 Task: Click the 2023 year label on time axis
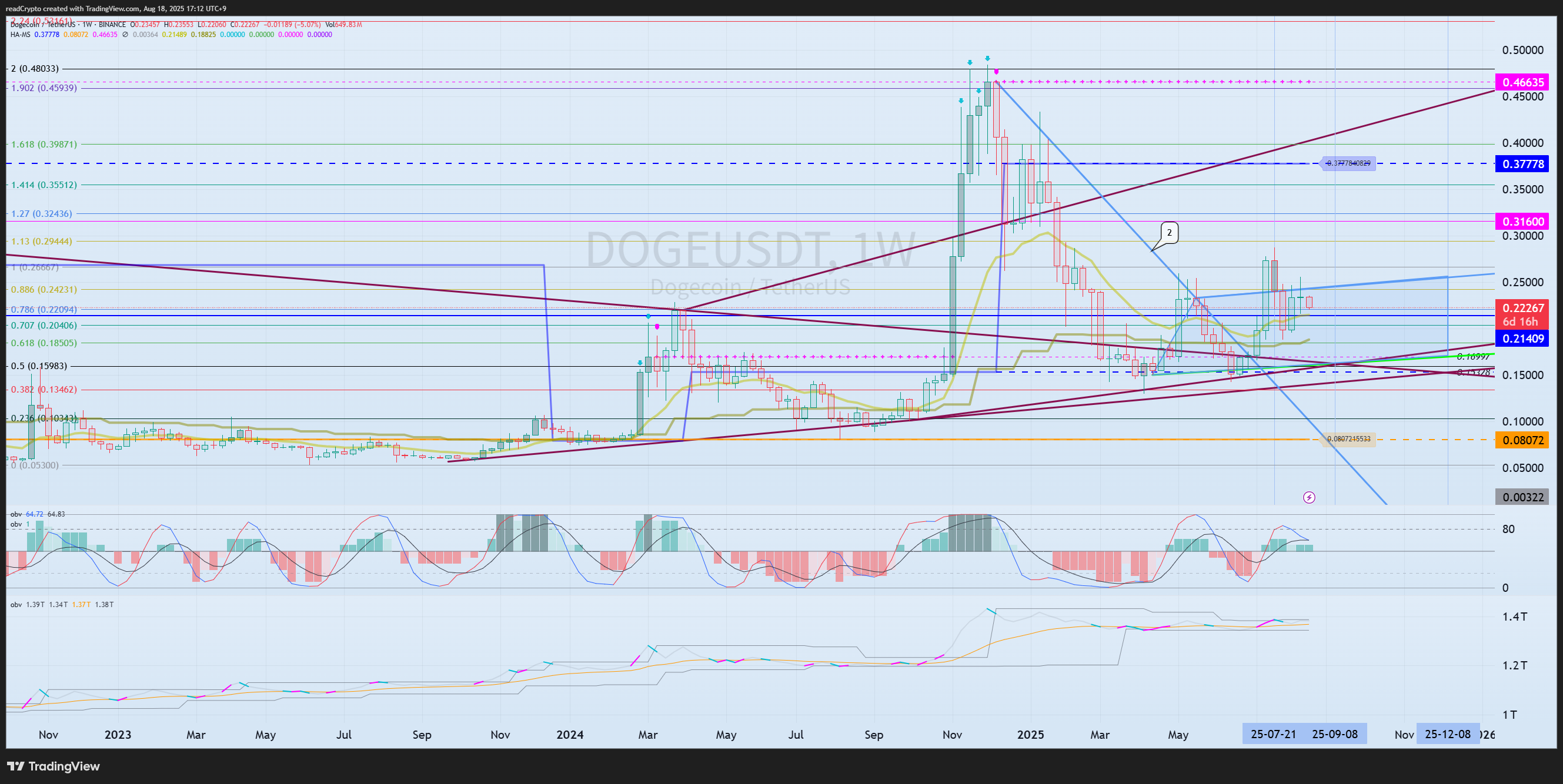point(118,735)
